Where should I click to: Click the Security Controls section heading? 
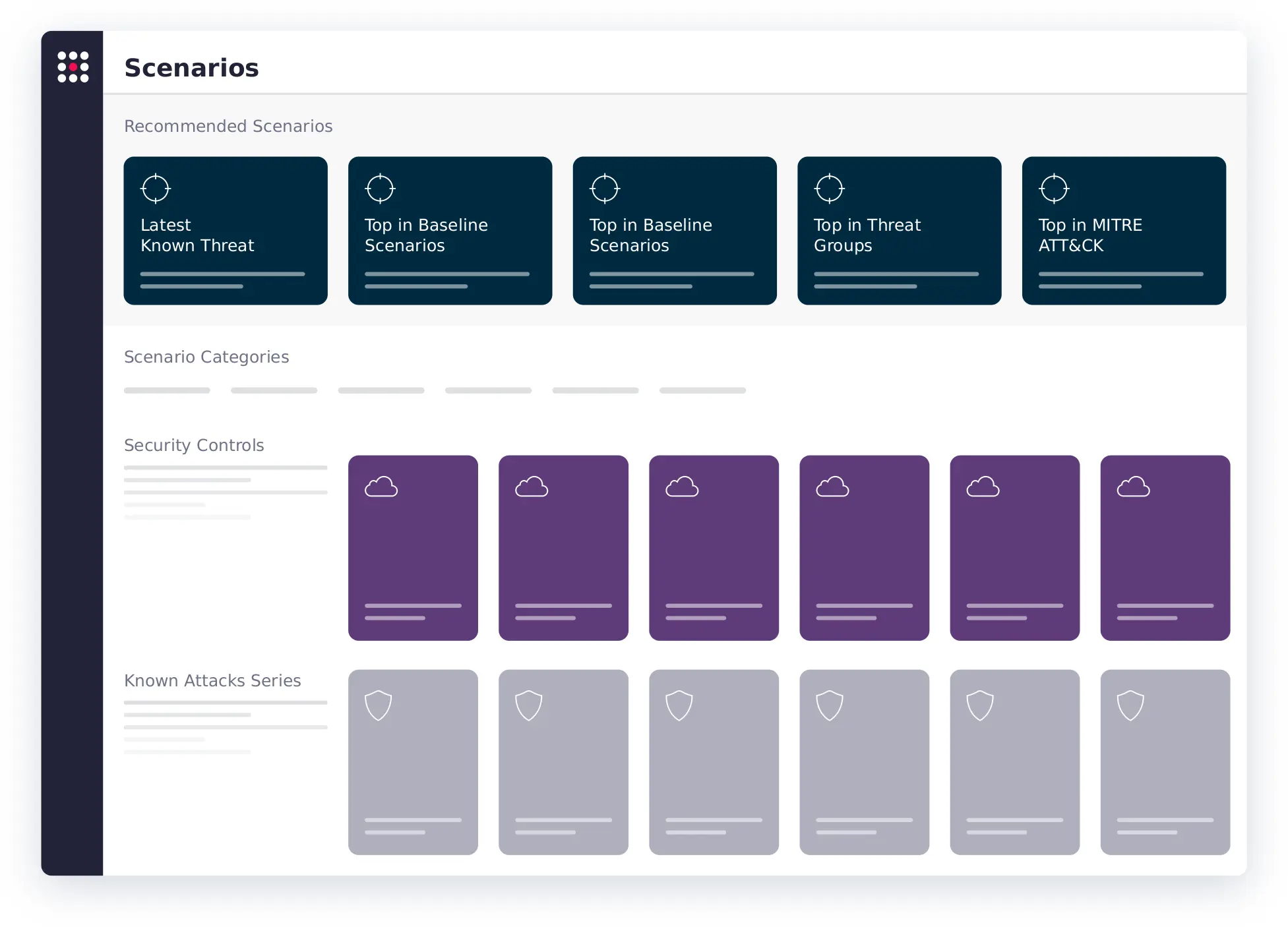coord(194,445)
